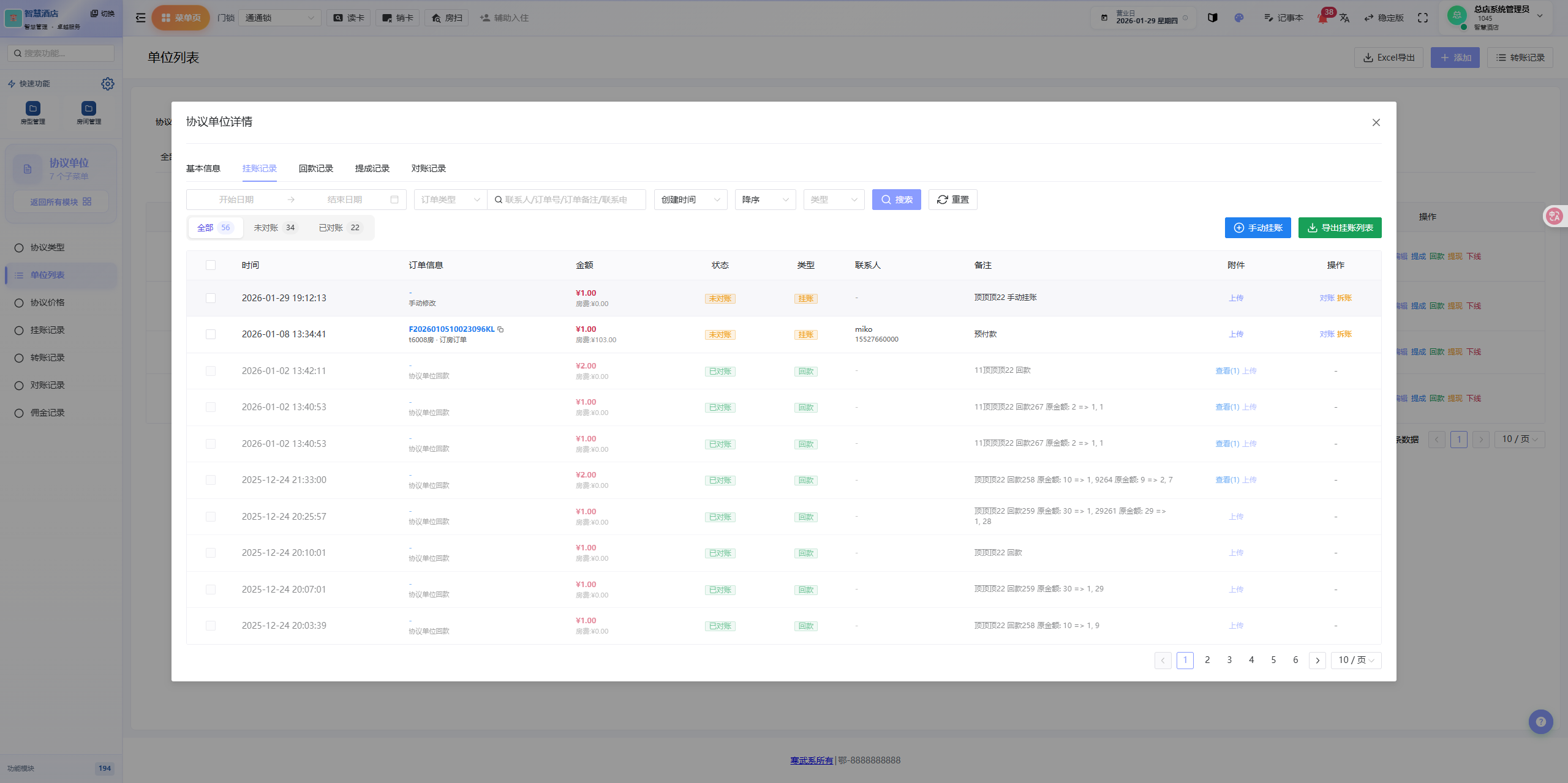Click the copy icon beside order F2026010510023096KL
Viewport: 1568px width, 783px height.
click(500, 329)
